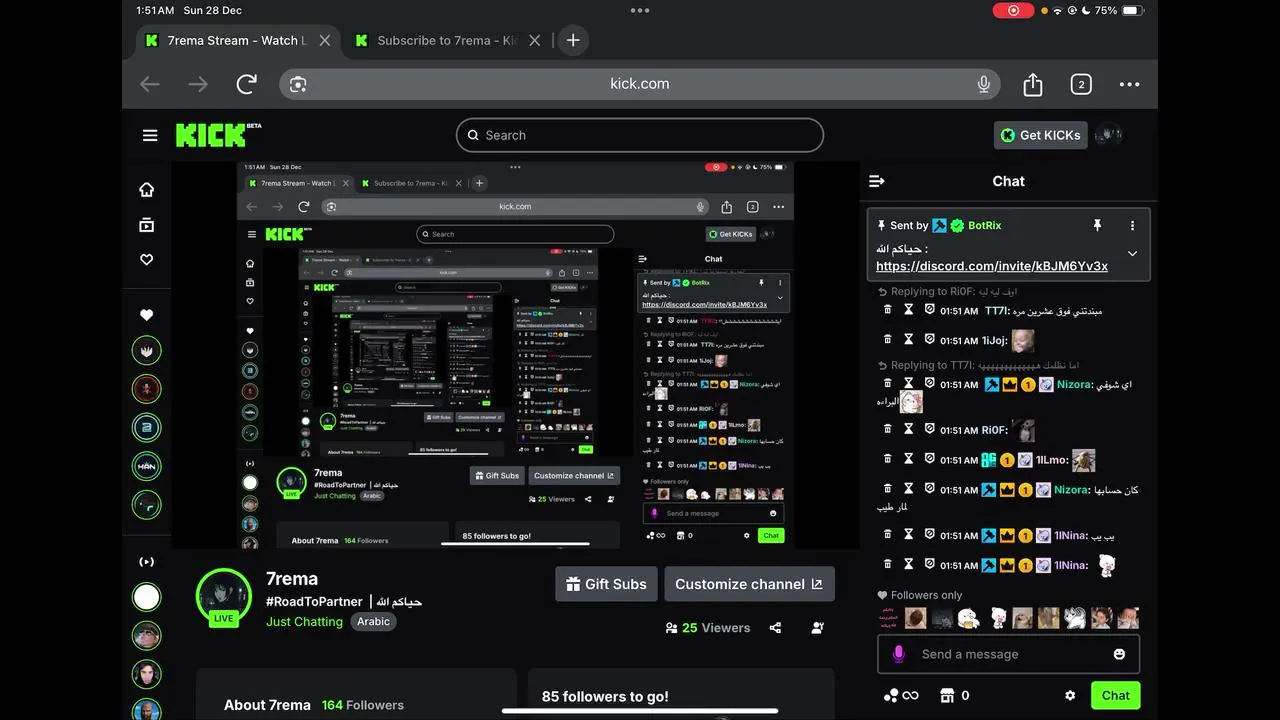The image size is (1280, 720).
Task: Tap the red screen recording indicator
Action: click(x=1013, y=10)
